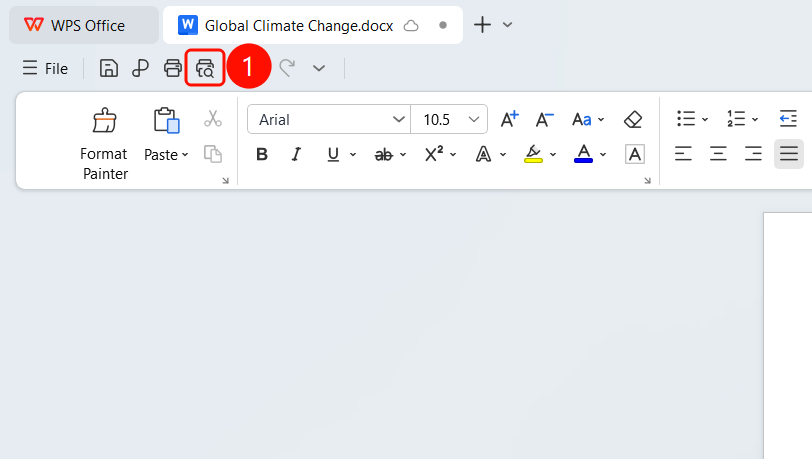
Task: Toggle Bold formatting
Action: [262, 154]
